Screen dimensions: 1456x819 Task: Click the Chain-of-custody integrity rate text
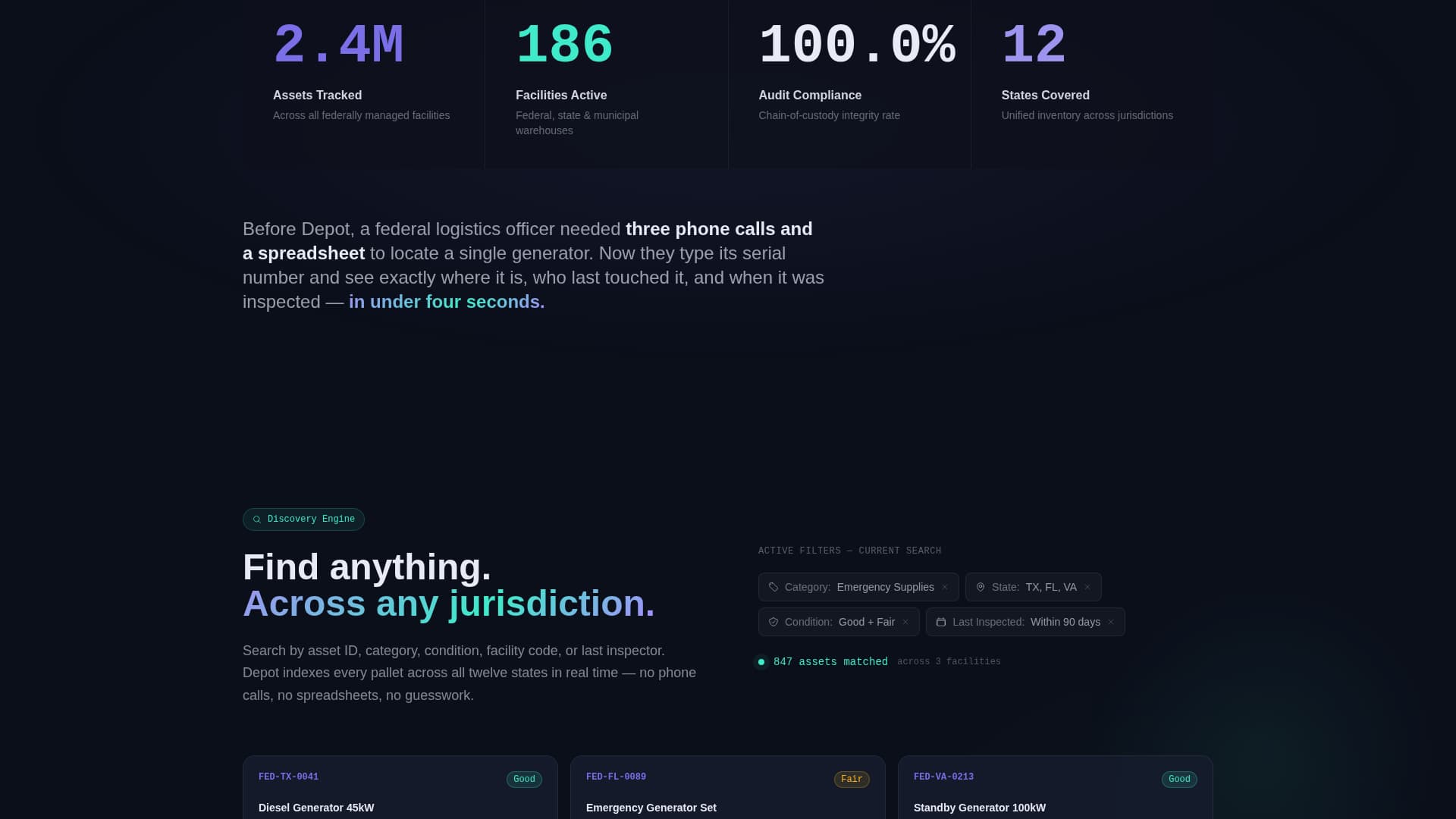pyautogui.click(x=829, y=115)
